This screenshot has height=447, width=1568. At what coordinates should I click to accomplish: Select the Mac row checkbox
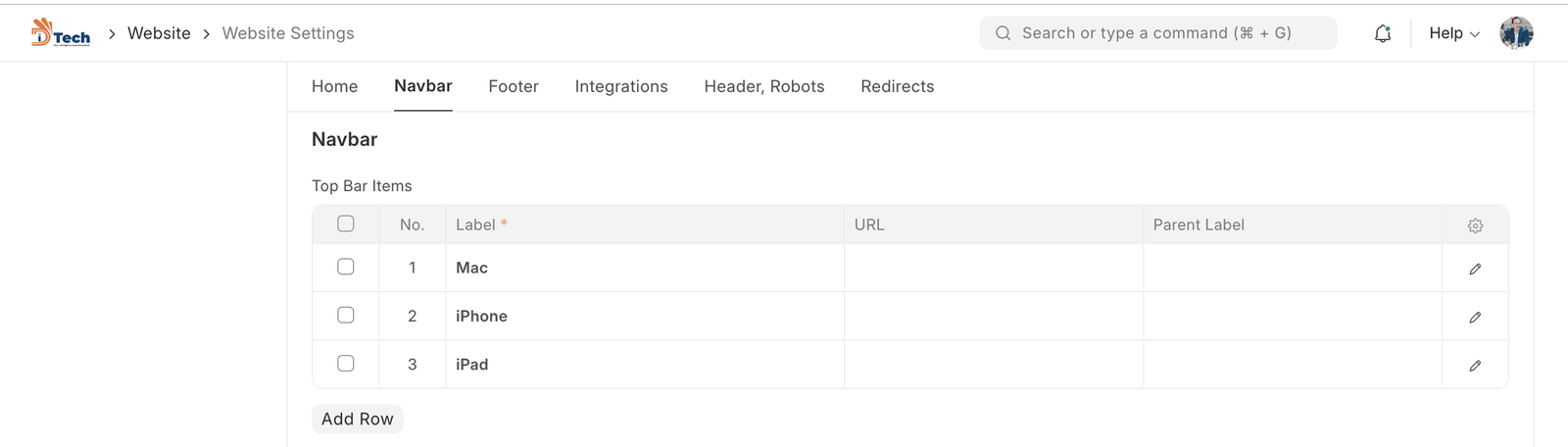click(x=346, y=267)
